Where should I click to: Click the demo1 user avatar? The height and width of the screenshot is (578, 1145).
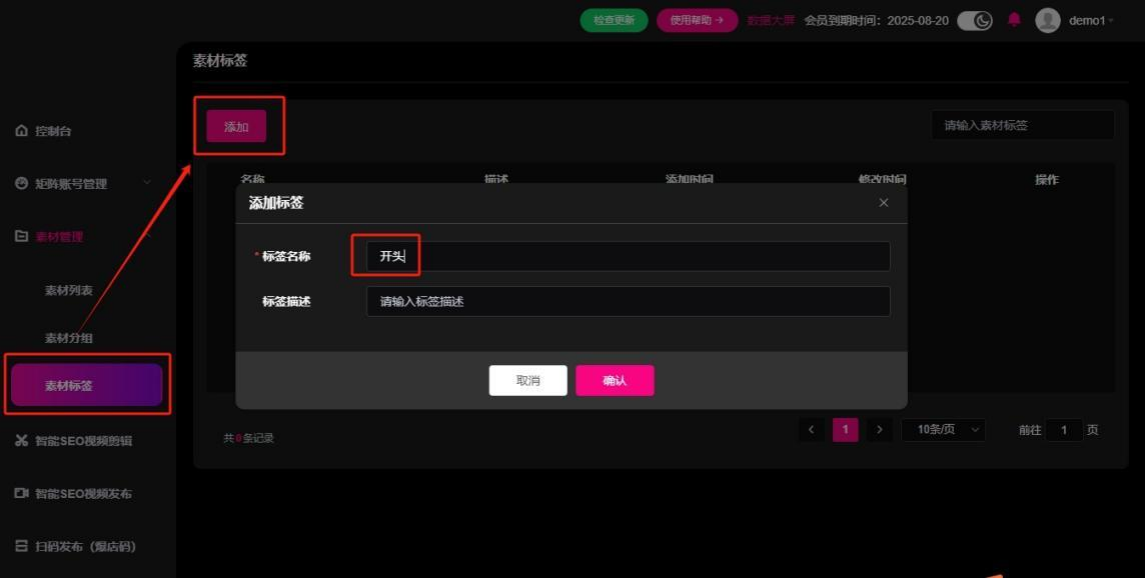coord(1047,20)
